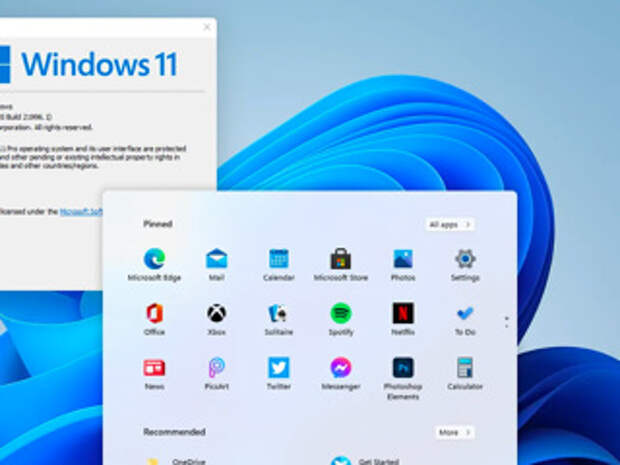Open the Microsoft Software License link

[81, 212]
